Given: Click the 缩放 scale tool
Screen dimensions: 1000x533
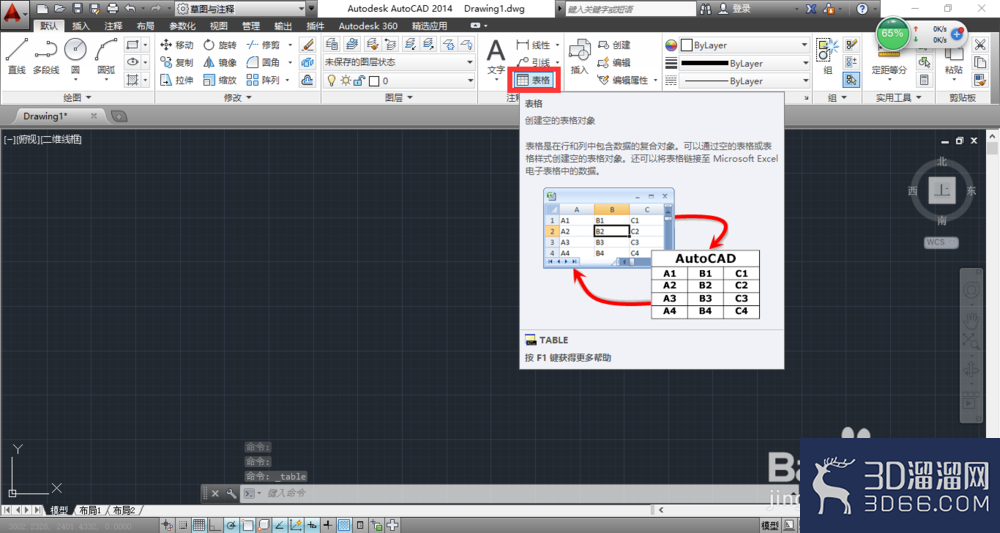Looking at the screenshot, I should click(x=220, y=80).
